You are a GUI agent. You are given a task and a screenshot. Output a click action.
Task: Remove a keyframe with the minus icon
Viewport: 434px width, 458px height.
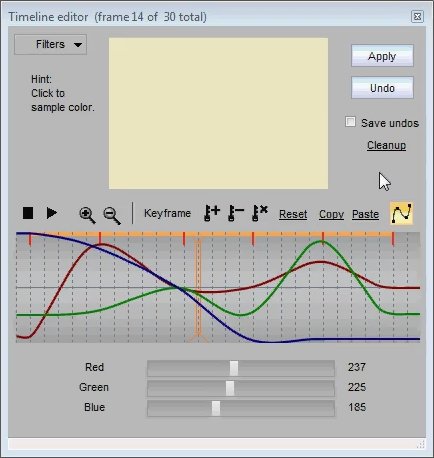(x=236, y=213)
